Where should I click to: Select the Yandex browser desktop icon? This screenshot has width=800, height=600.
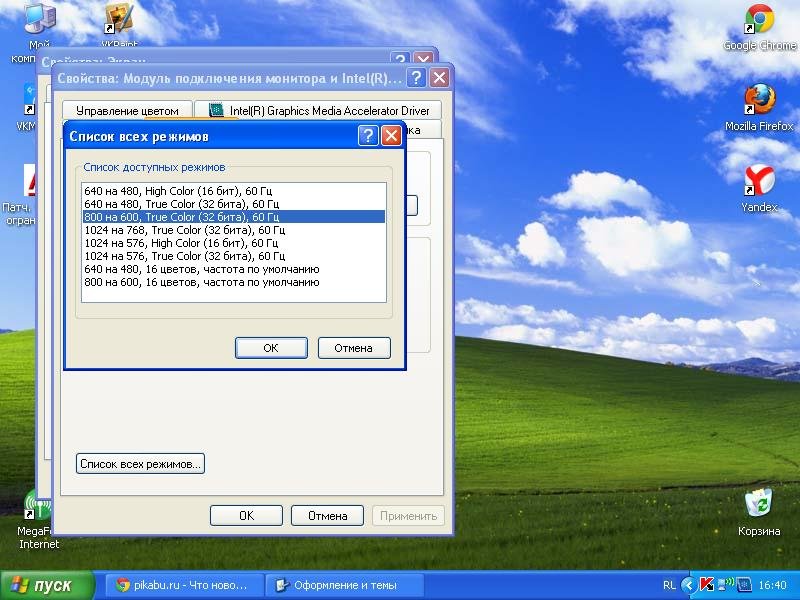(x=759, y=188)
